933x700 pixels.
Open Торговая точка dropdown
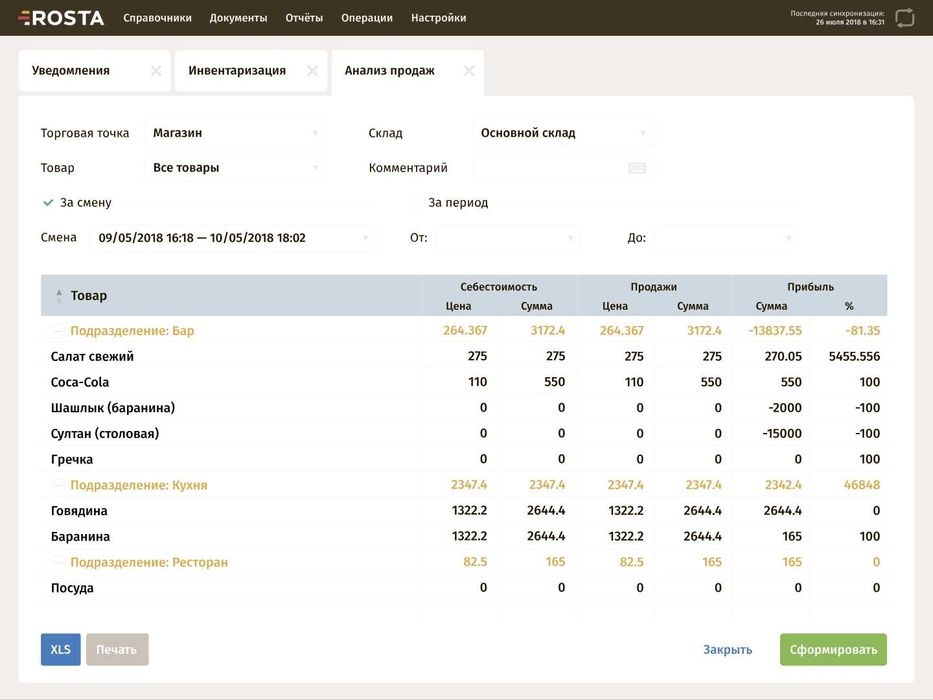pyautogui.click(x=234, y=133)
